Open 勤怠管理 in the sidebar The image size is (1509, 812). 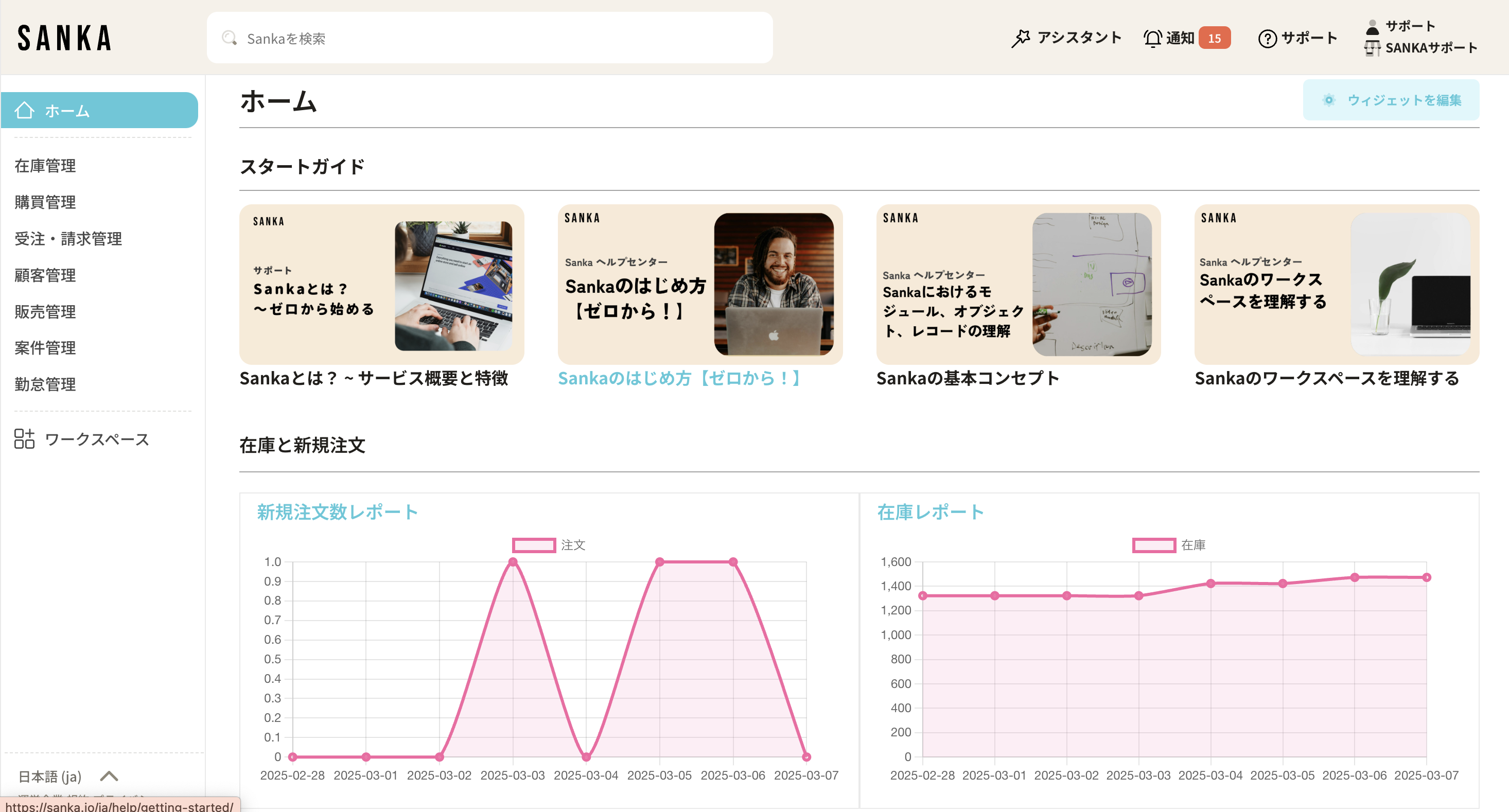(45, 384)
